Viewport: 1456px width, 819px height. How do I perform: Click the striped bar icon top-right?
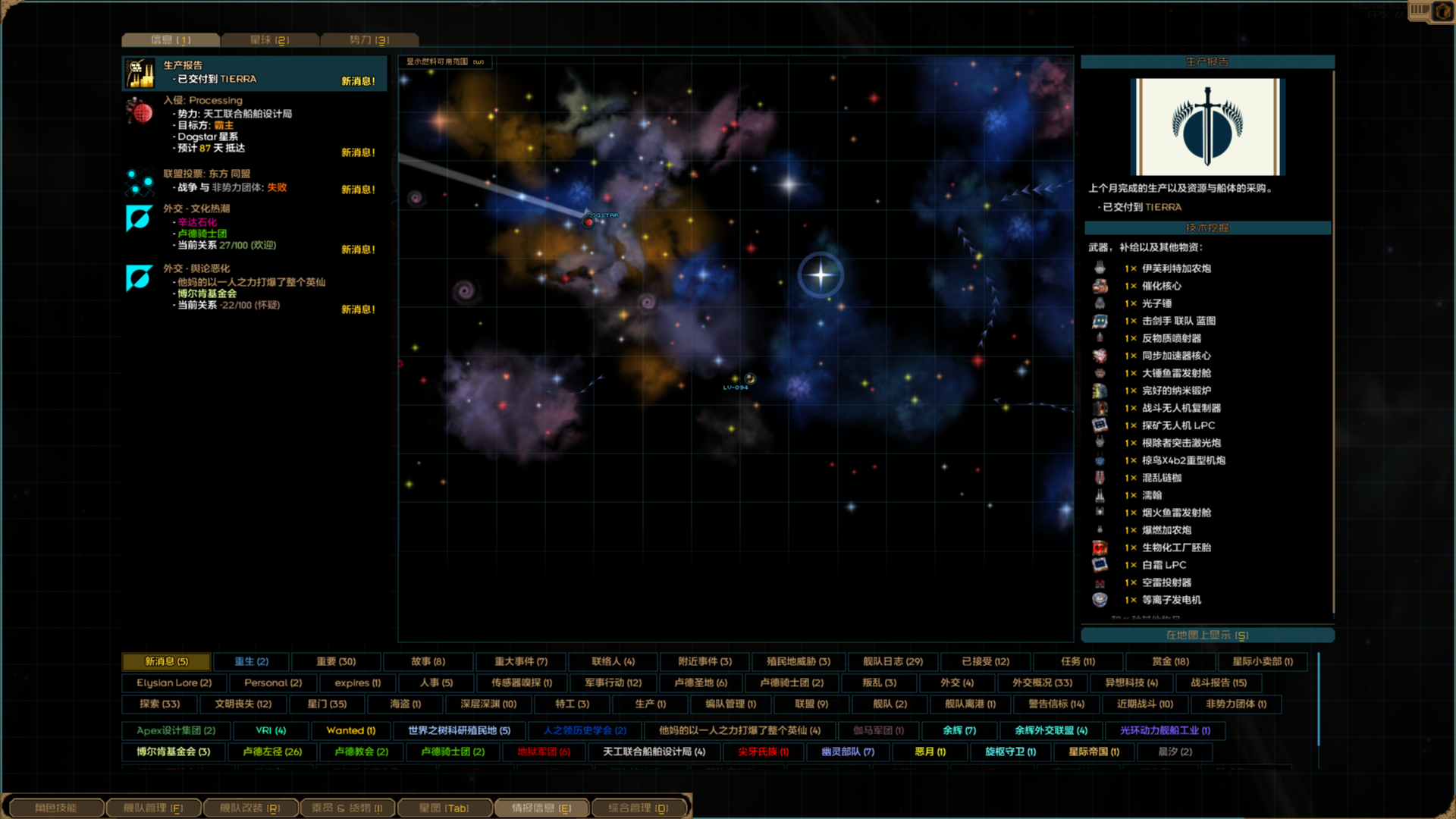point(1420,11)
